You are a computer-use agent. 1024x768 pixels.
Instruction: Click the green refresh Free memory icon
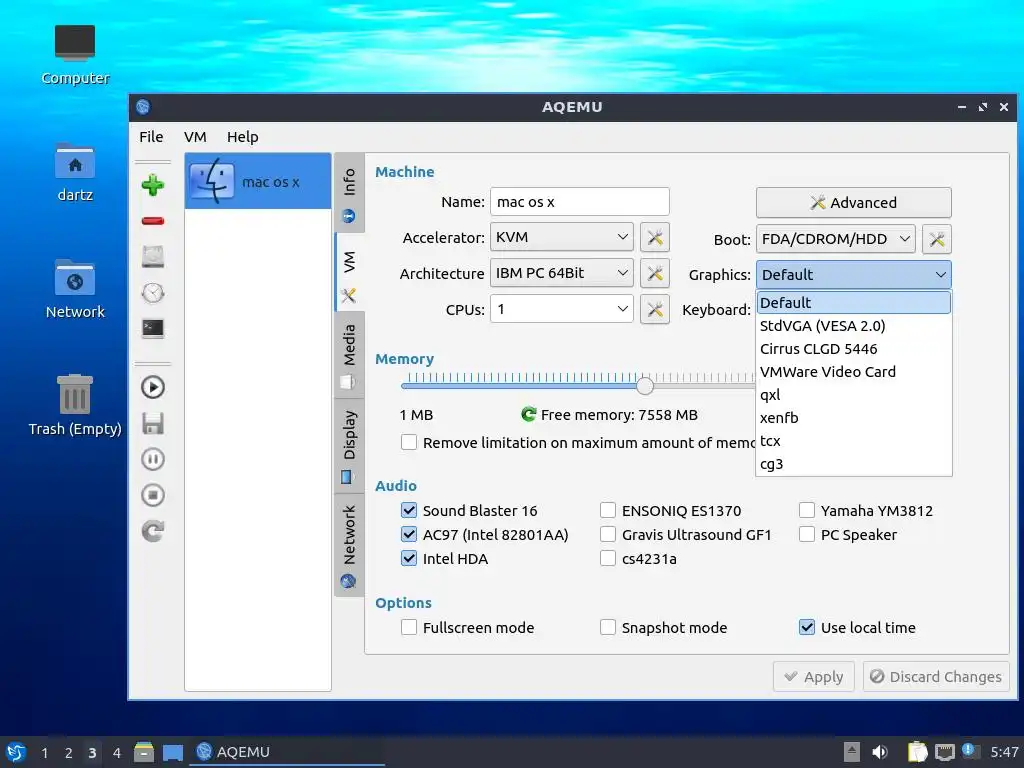[528, 414]
